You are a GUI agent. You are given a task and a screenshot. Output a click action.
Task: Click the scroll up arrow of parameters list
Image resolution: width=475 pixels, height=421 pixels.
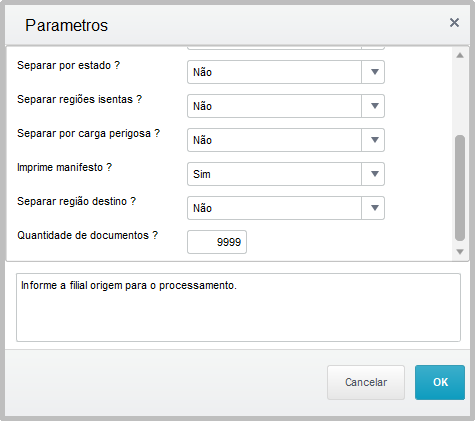(460, 55)
